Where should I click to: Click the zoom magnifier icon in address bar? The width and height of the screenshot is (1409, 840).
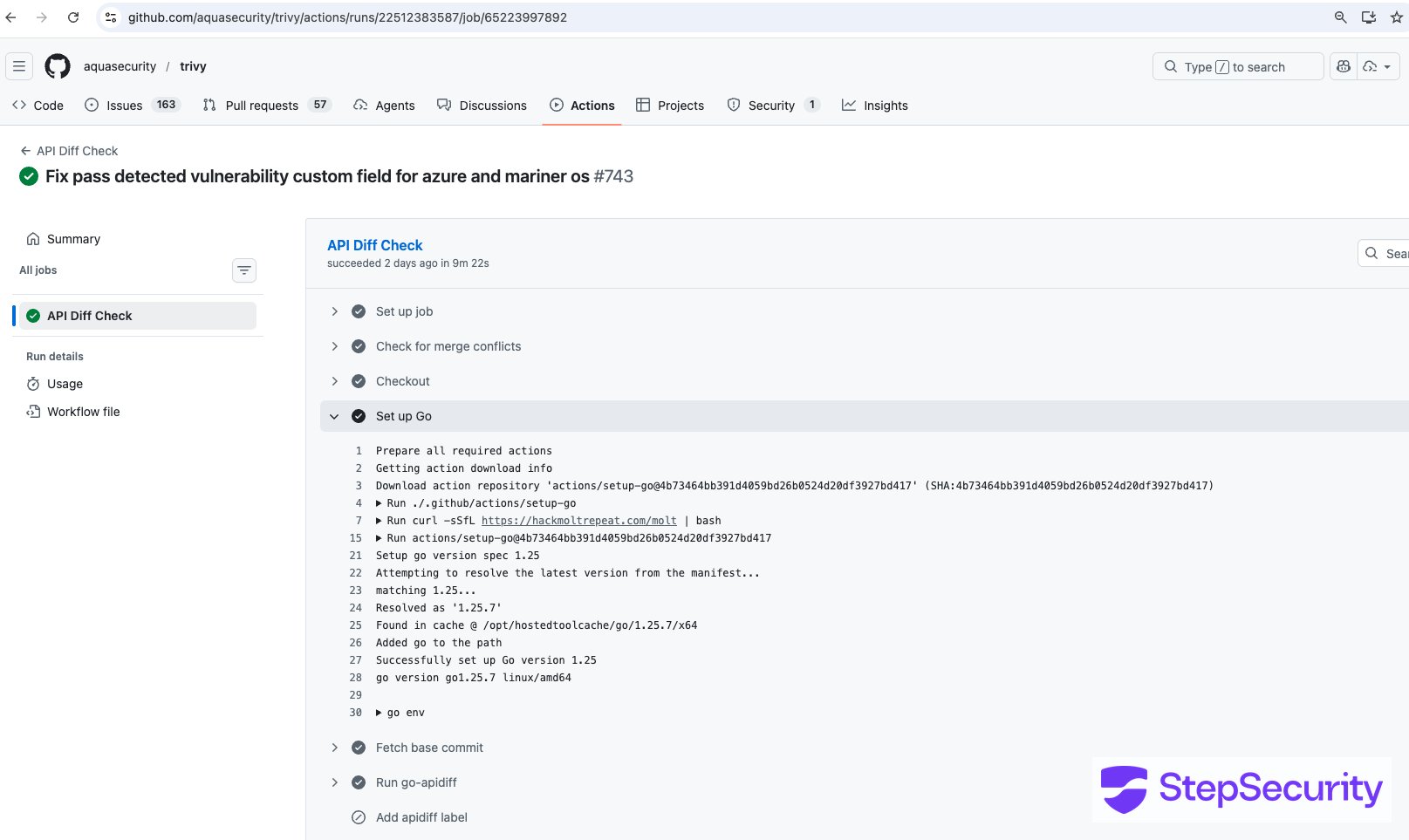1341,17
